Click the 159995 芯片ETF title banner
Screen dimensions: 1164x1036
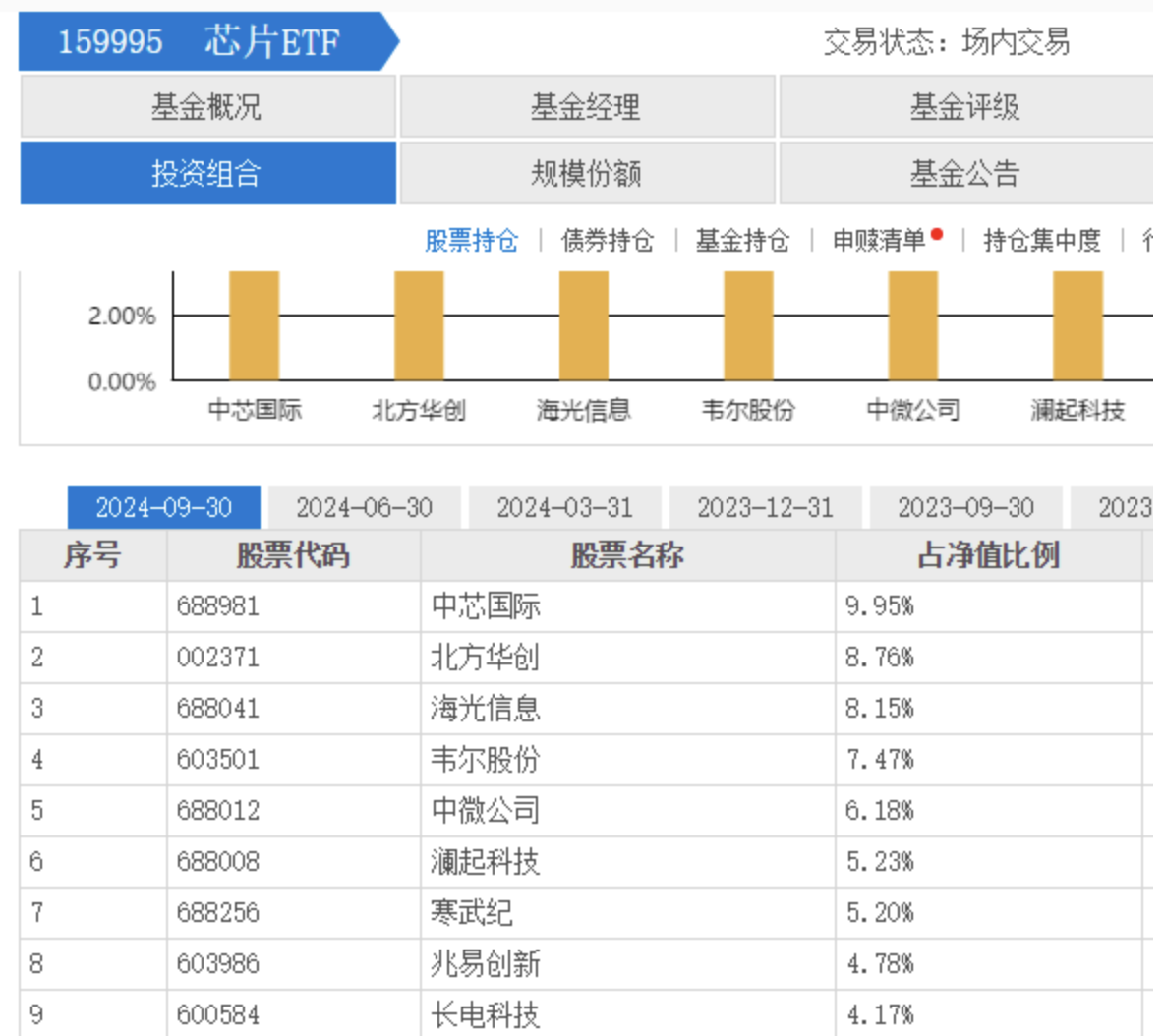207,41
